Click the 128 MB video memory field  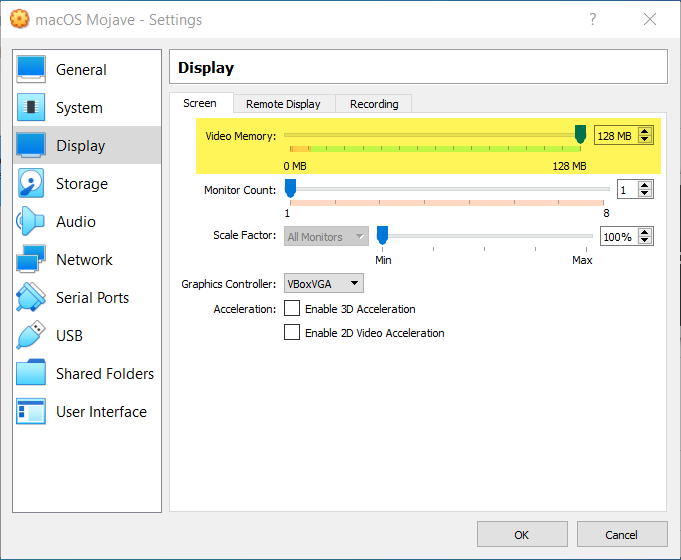(616, 136)
